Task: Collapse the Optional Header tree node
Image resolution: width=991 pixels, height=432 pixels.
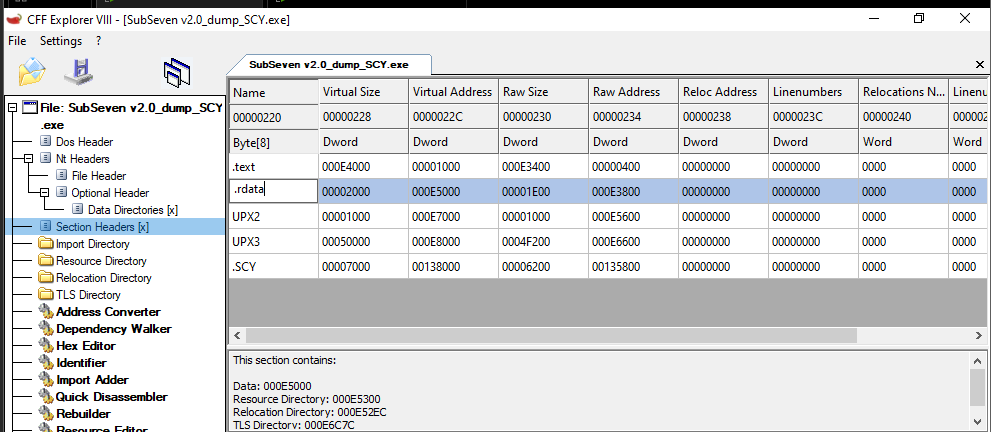Action: click(45, 193)
